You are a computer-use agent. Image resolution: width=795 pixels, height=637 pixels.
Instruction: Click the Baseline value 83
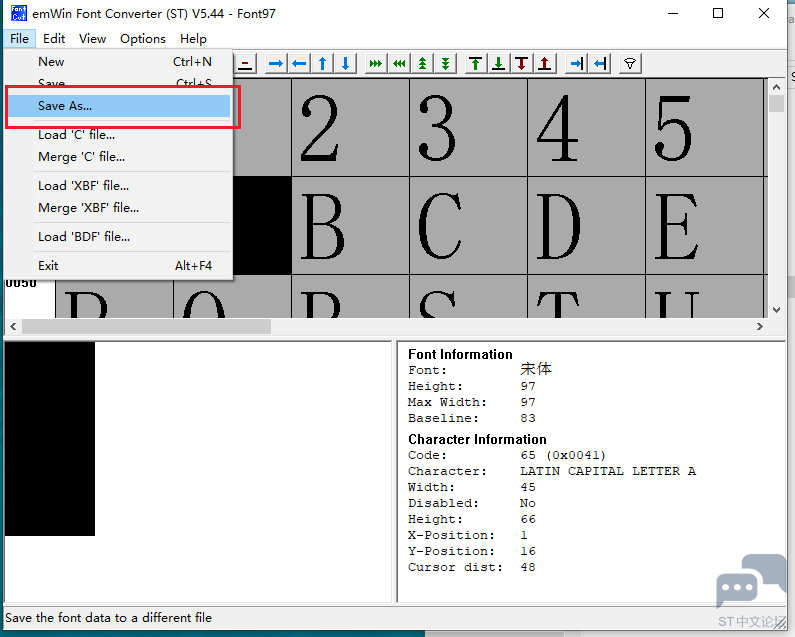528,418
